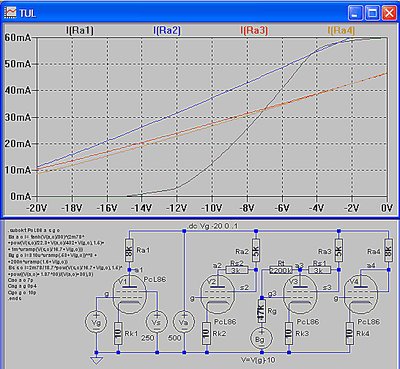
Task: Select the Bg behavioral source symbol
Action: pos(261,338)
